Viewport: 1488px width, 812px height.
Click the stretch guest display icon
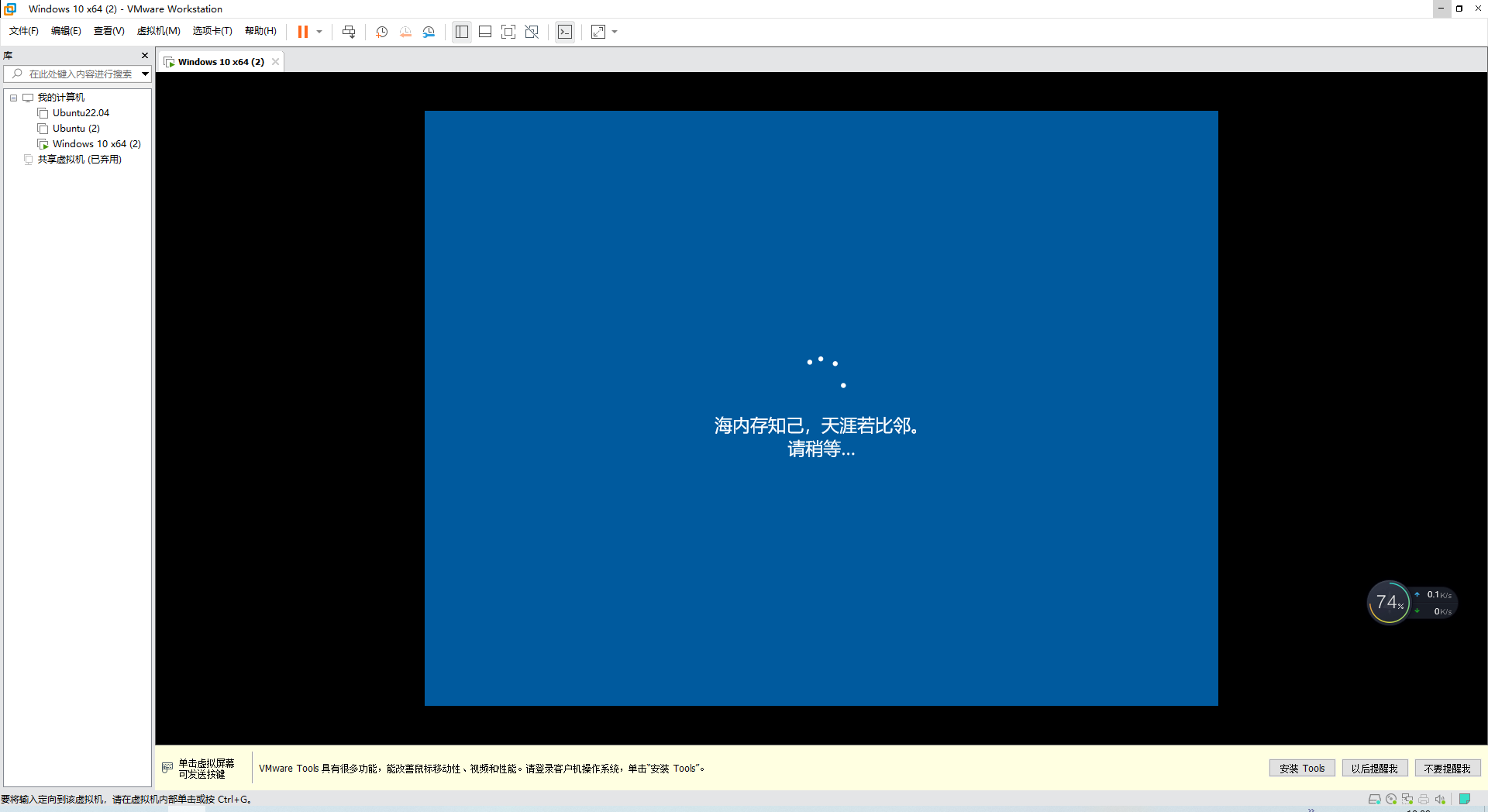[x=598, y=32]
